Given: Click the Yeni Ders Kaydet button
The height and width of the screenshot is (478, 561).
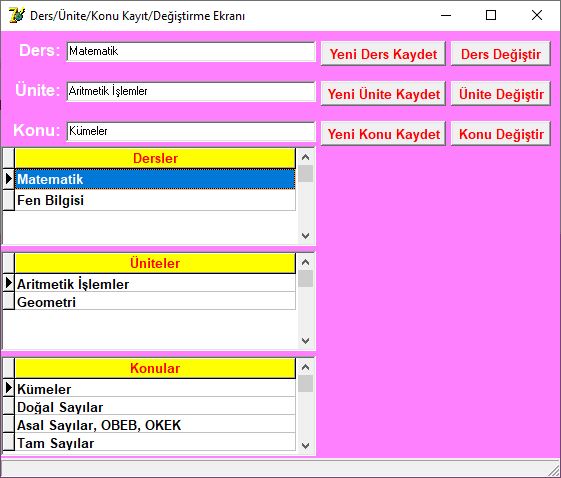Looking at the screenshot, I should [383, 54].
